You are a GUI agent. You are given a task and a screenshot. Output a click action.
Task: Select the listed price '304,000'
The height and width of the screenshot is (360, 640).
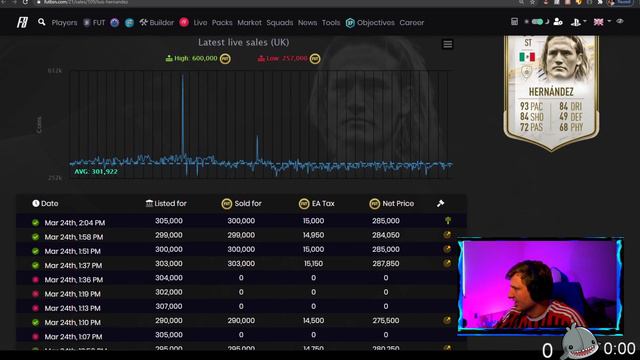169,278
